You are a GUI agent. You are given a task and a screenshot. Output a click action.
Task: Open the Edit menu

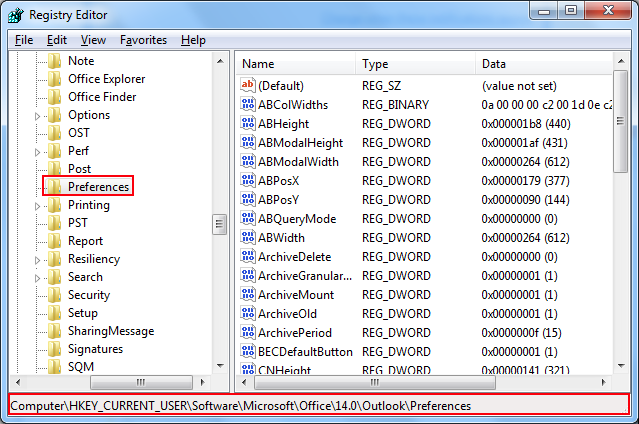57,40
